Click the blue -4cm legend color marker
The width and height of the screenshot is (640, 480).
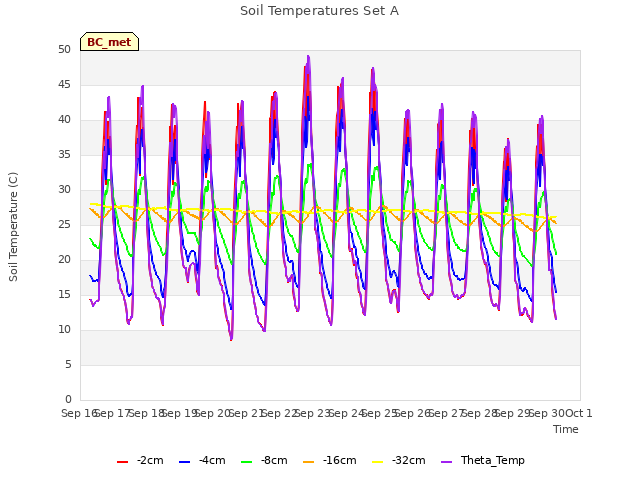pos(184,462)
